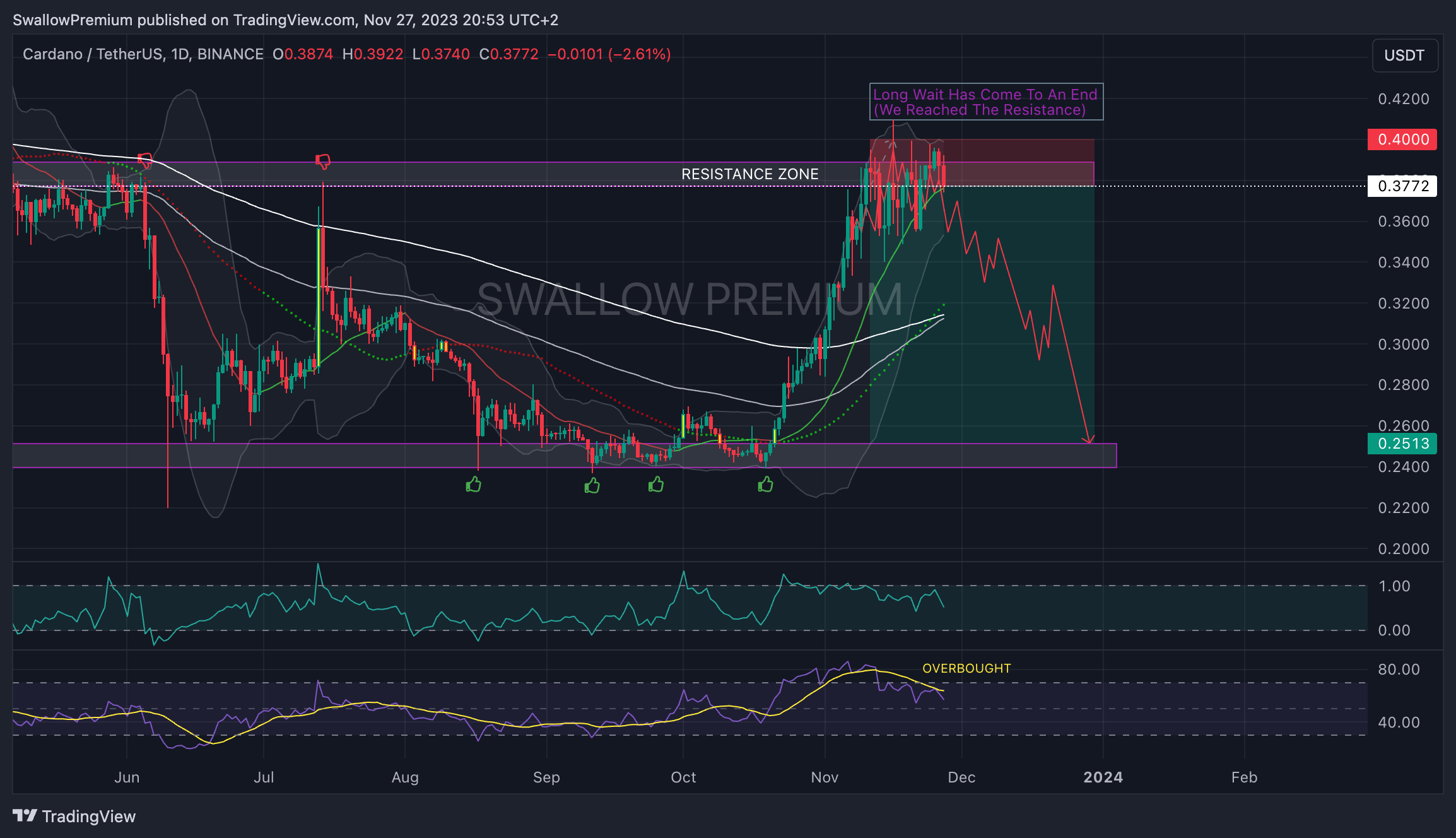The width and height of the screenshot is (1456, 838).
Task: Click the 0.2000 price axis label
Action: point(1404,549)
